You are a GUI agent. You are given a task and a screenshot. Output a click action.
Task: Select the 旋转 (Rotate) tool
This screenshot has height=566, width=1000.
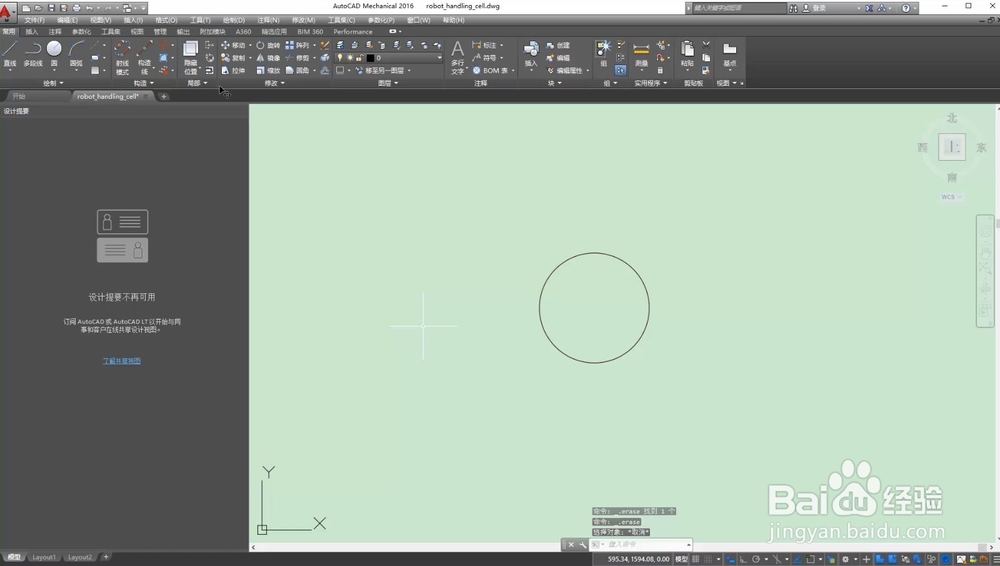click(x=268, y=45)
